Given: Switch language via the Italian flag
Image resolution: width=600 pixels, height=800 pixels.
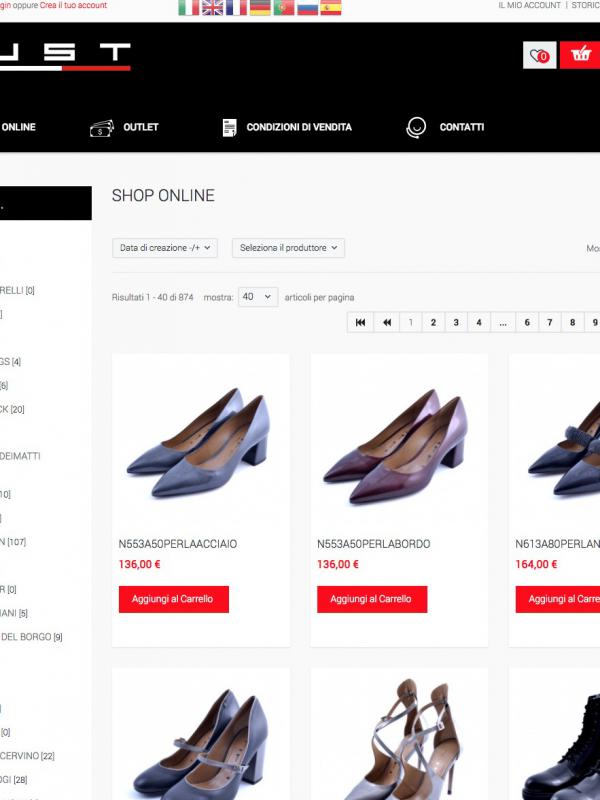Looking at the screenshot, I should [x=189, y=8].
